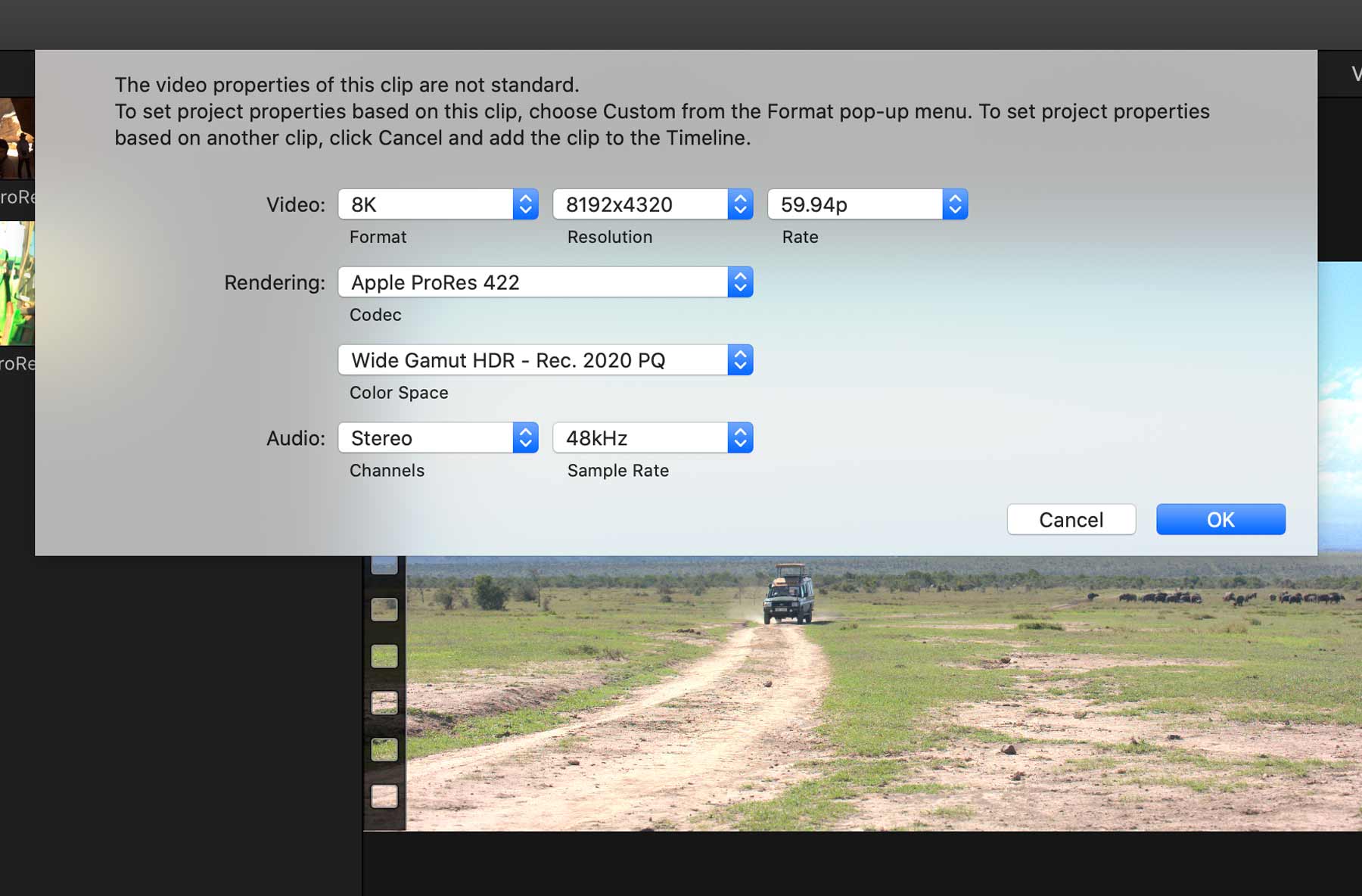The image size is (1362, 896).
Task: Open the Video Format dropdown showing 8K
Action: click(x=438, y=204)
